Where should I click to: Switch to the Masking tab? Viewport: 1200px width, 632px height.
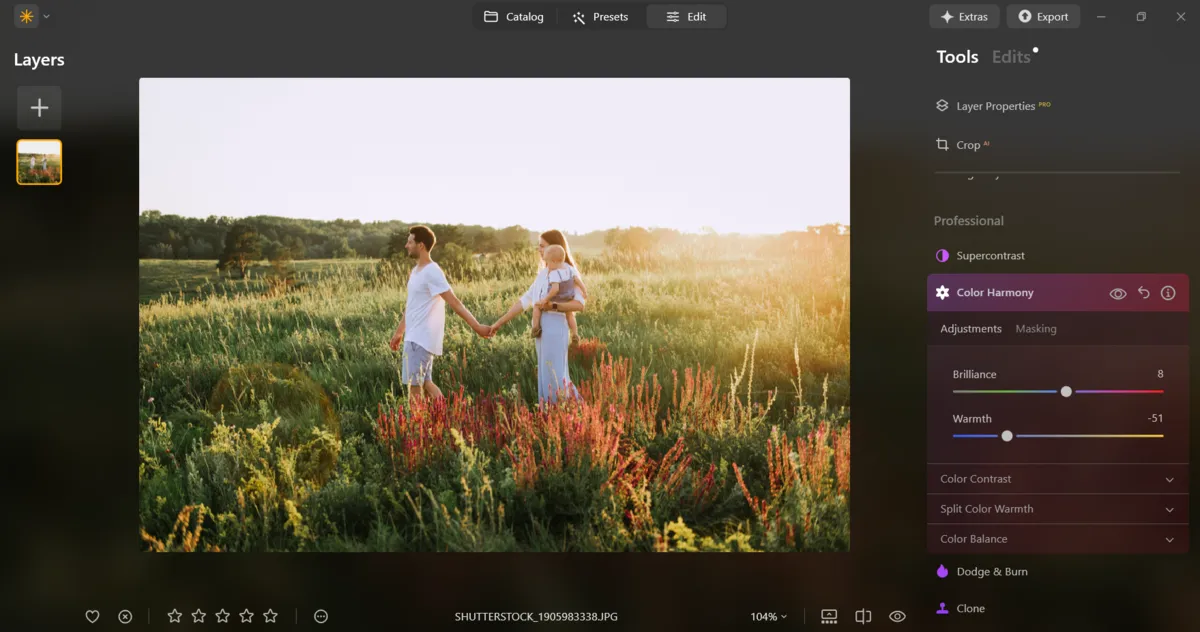pyautogui.click(x=1035, y=329)
